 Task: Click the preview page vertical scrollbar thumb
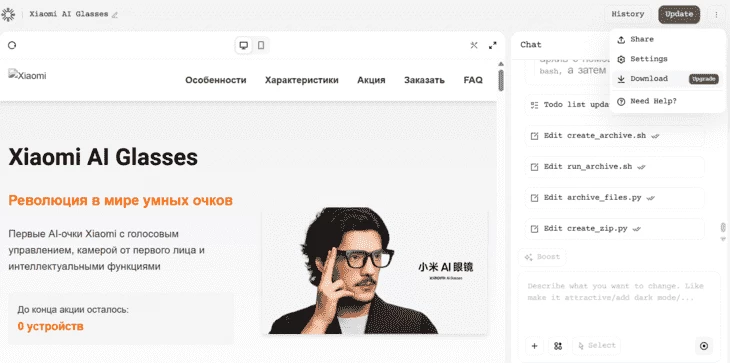coord(501,80)
